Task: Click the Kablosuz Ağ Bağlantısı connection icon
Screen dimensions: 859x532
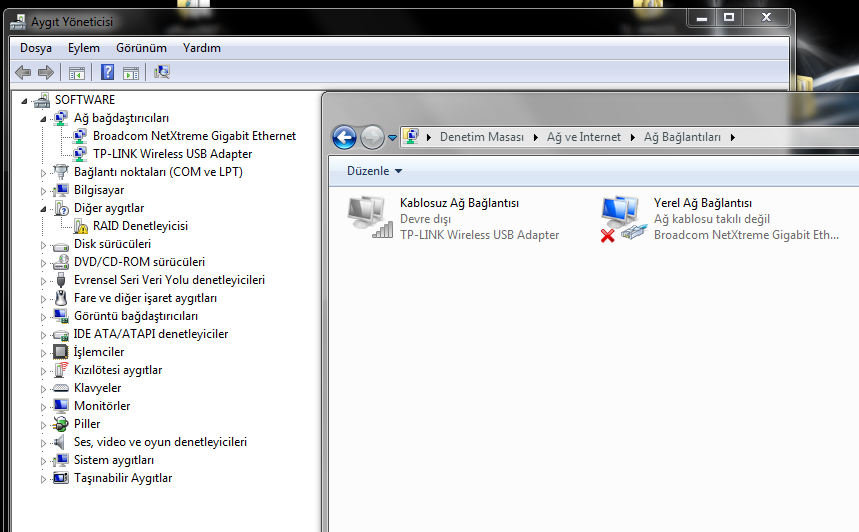Action: (370, 218)
